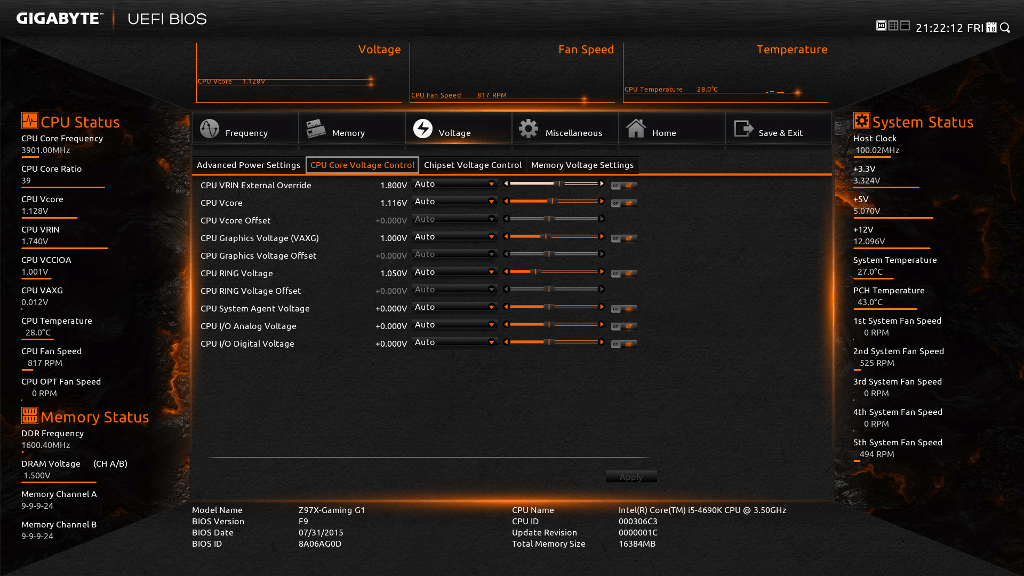Image resolution: width=1024 pixels, height=576 pixels.
Task: Select the Host Clock 100.02MHz value
Action: click(x=877, y=150)
